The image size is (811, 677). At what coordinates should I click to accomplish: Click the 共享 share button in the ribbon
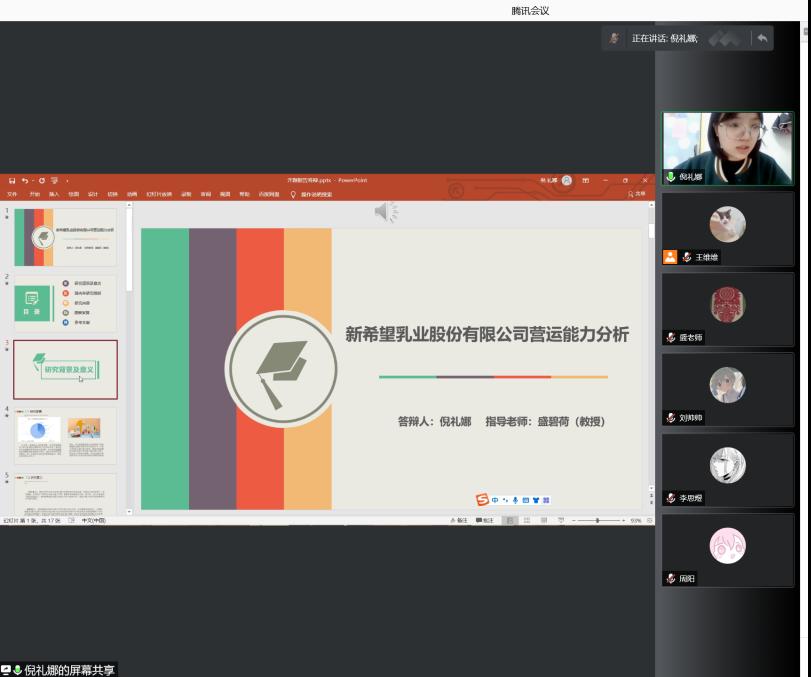[x=637, y=194]
